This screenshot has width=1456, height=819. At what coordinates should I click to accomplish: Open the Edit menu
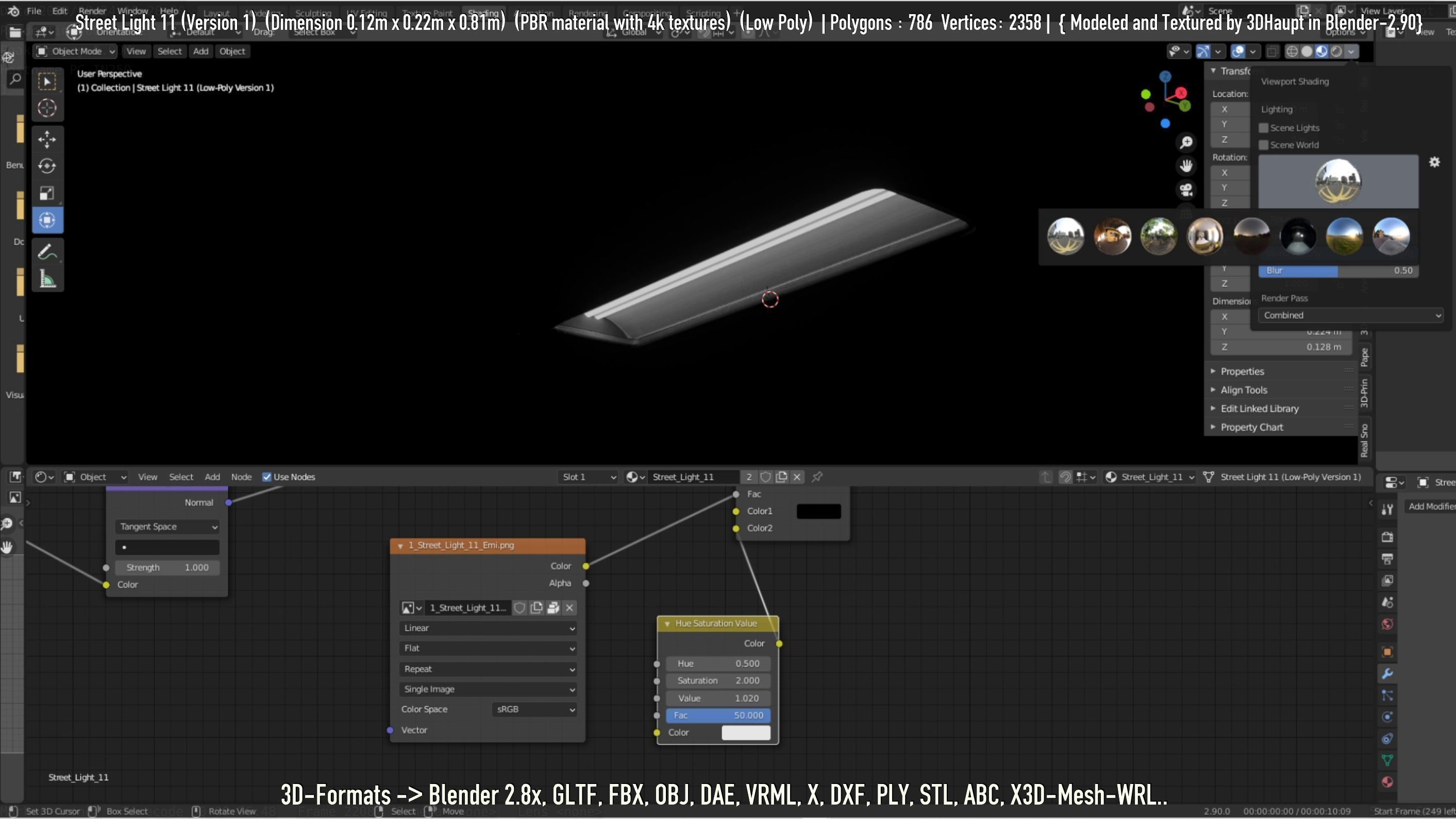coord(59,11)
